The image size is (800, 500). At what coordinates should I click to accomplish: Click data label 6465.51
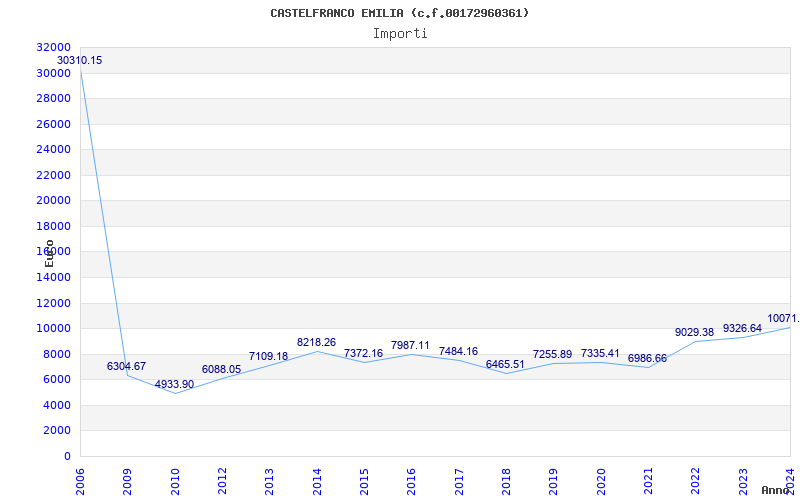coord(505,364)
